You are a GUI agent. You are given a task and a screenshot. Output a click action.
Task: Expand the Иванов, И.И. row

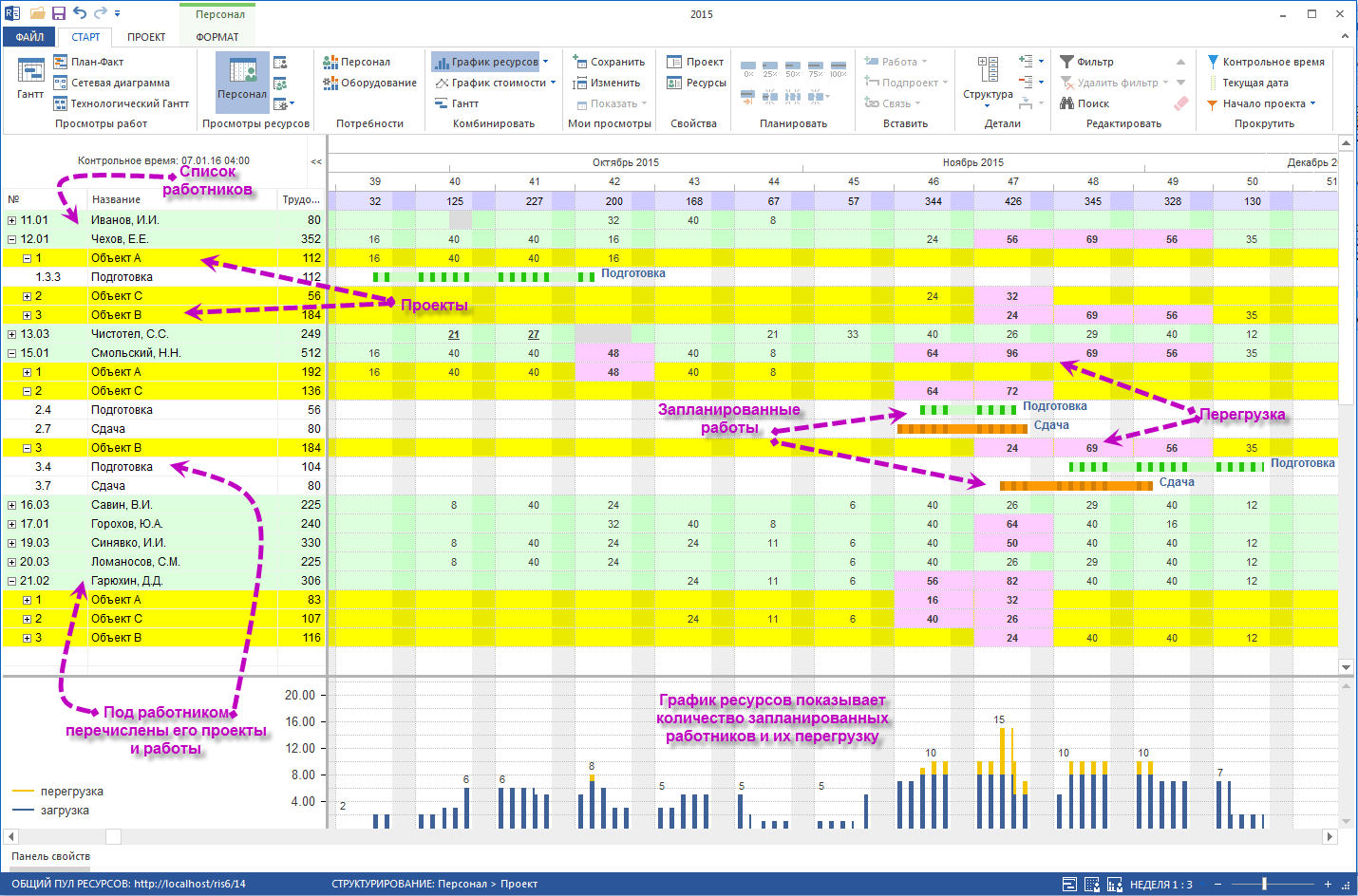(x=12, y=220)
